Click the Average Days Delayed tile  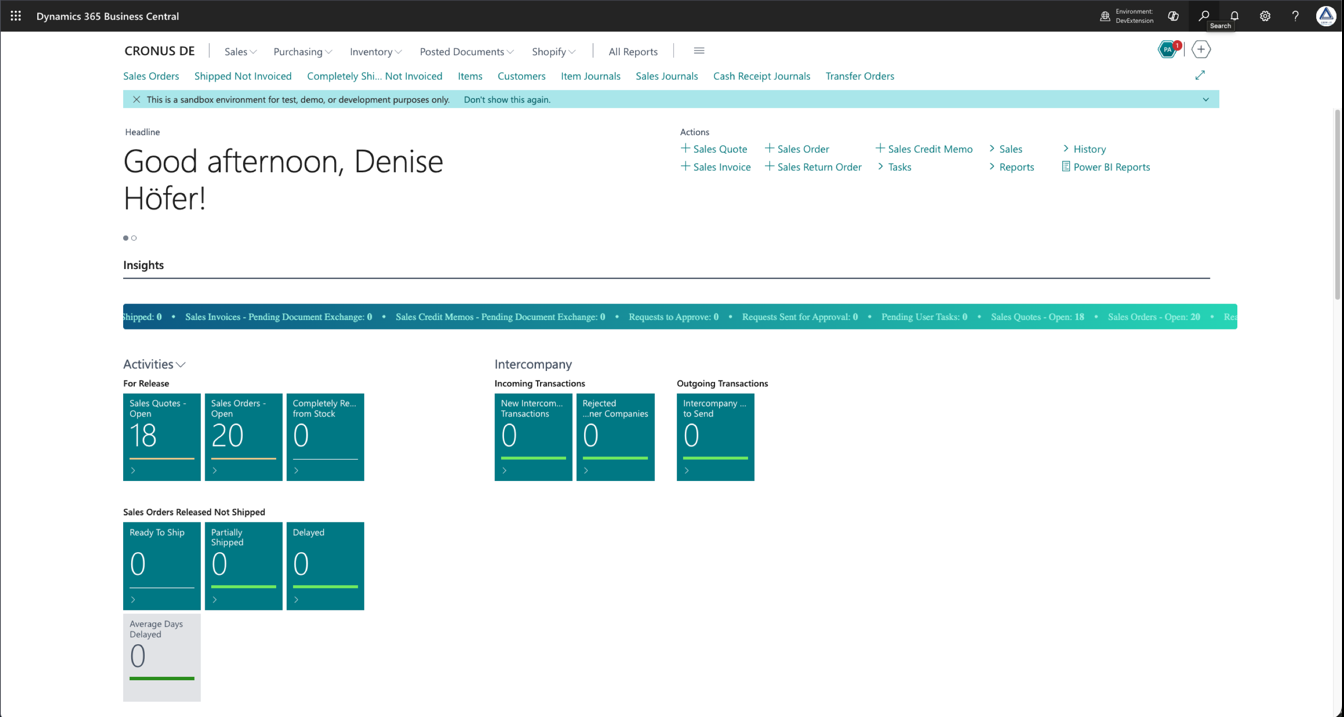click(162, 657)
